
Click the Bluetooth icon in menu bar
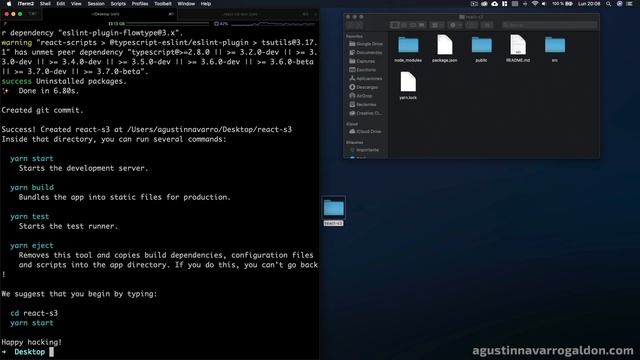tap(525, 4)
